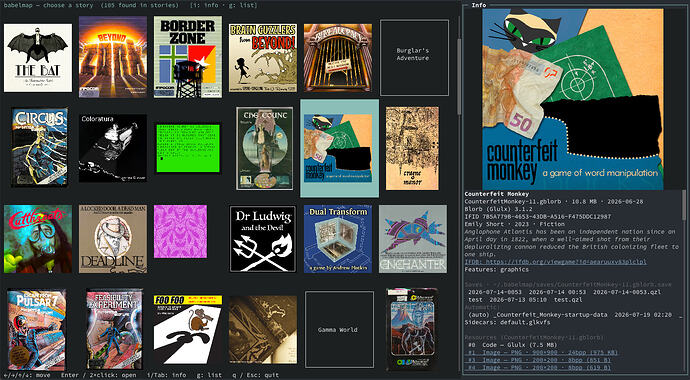Select Escape from Pulsar 7 cover
This screenshot has height=380, width=690.
37,329
